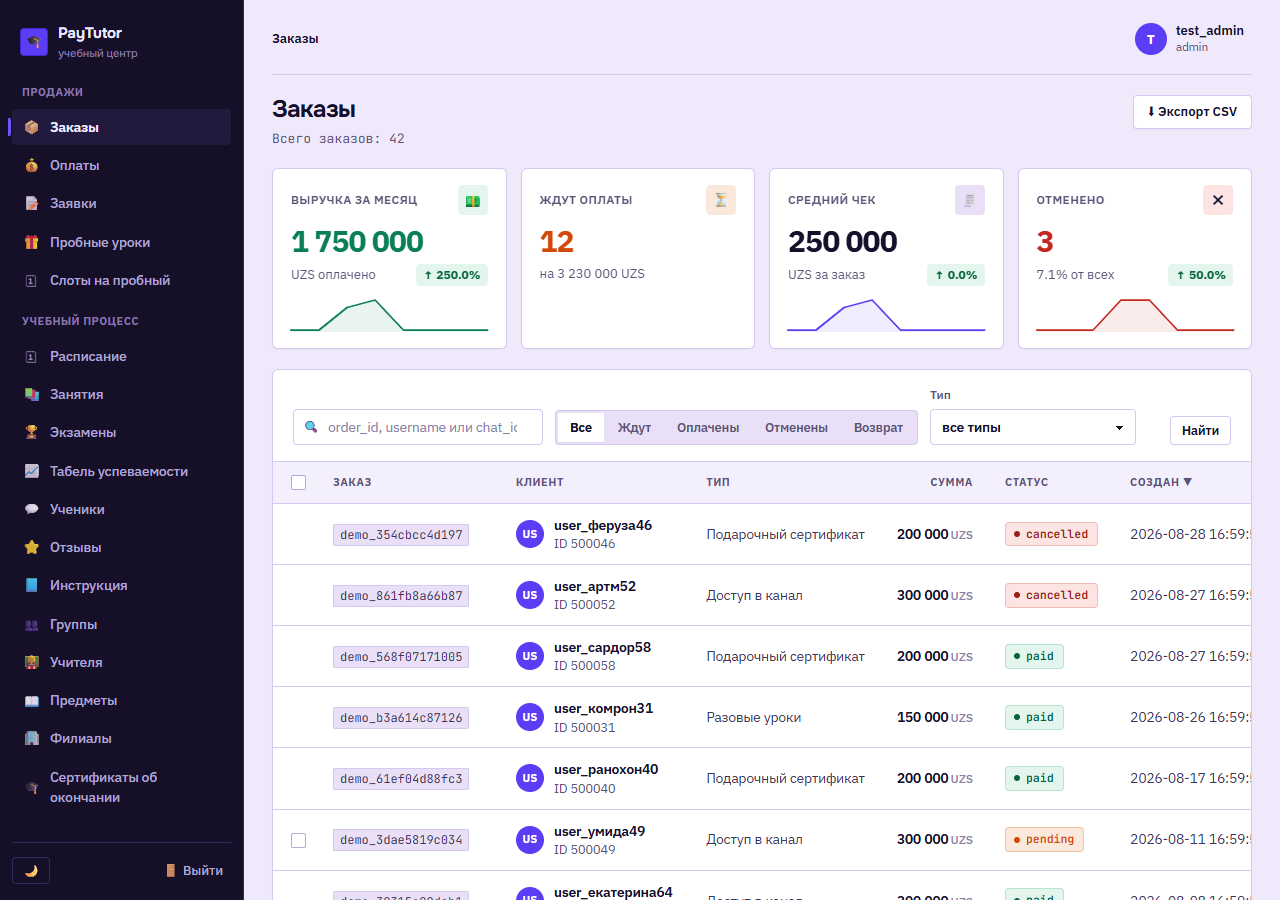This screenshot has height=900, width=1280.
Task: Click the Заявки sidebar icon
Action: 31,203
